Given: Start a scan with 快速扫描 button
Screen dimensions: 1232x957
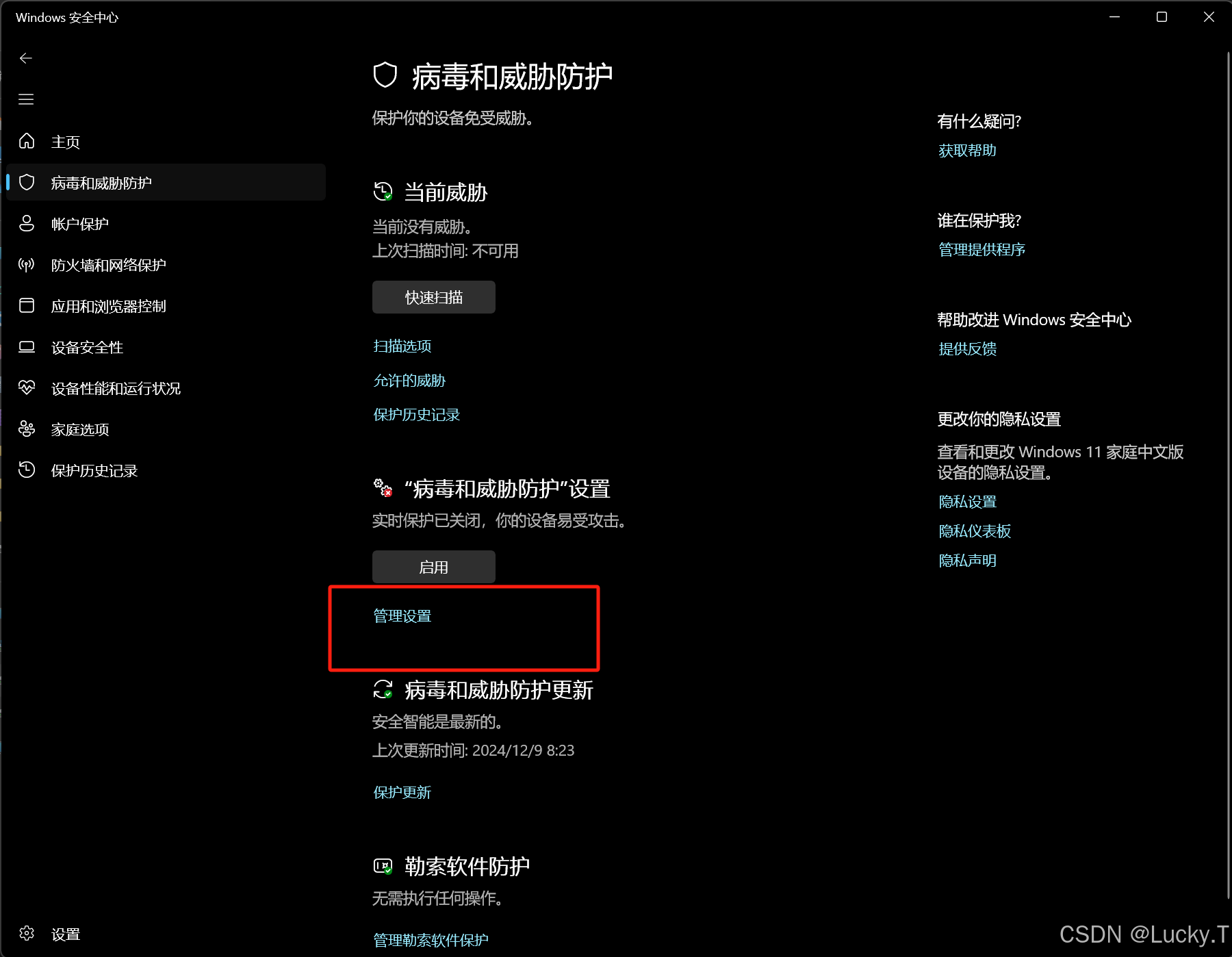Looking at the screenshot, I should (434, 297).
